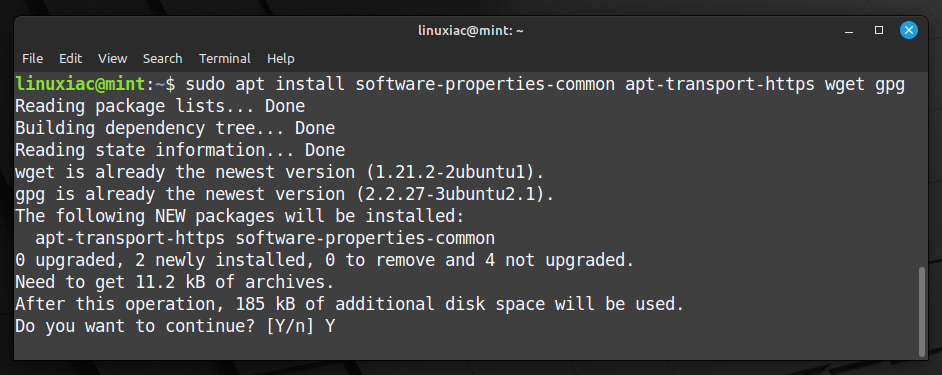The height and width of the screenshot is (375, 942).
Task: Click apt-transport-https in the NEW packages list
Action: point(130,239)
